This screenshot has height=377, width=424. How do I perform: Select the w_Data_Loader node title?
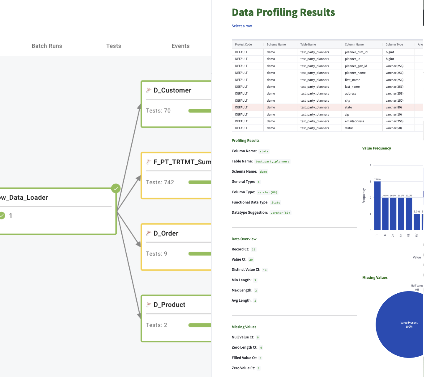(24, 198)
